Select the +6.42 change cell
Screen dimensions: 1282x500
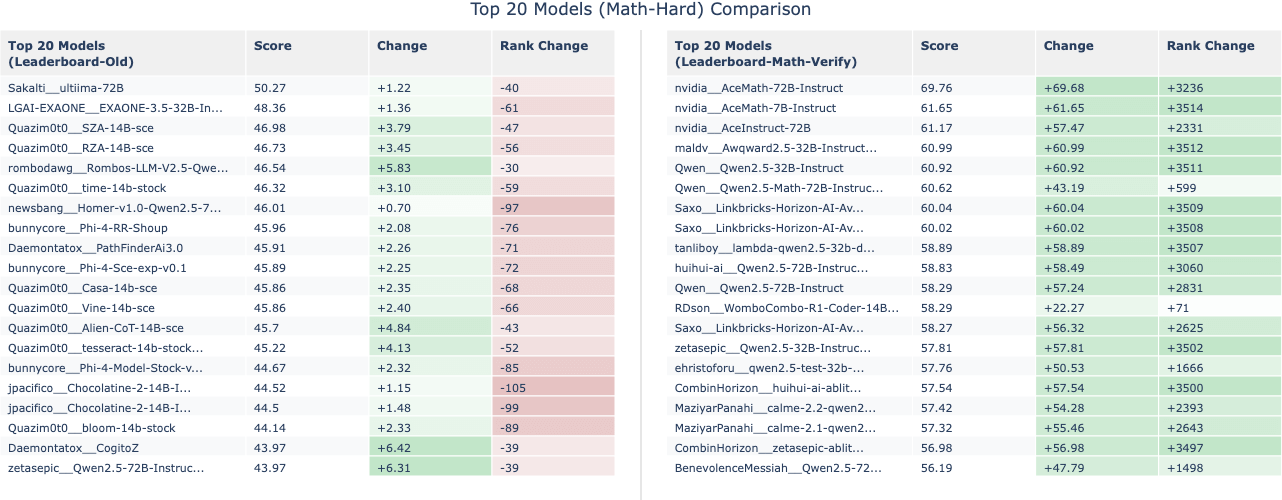pyautogui.click(x=397, y=448)
